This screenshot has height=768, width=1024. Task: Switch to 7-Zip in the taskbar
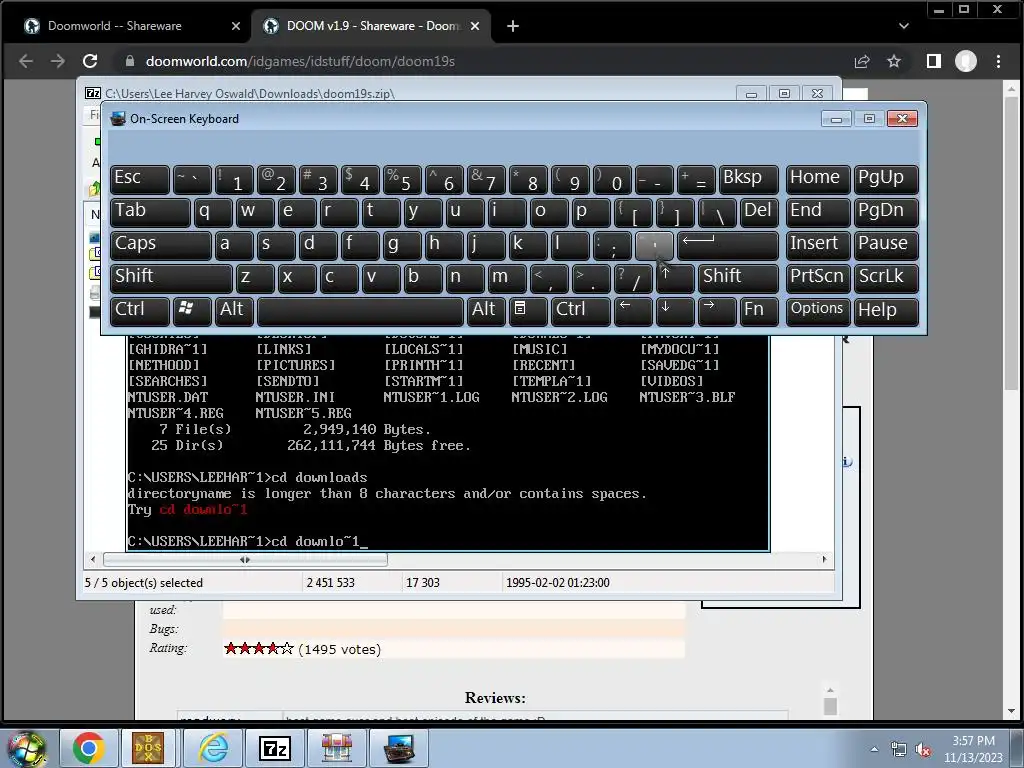pyautogui.click(x=274, y=748)
